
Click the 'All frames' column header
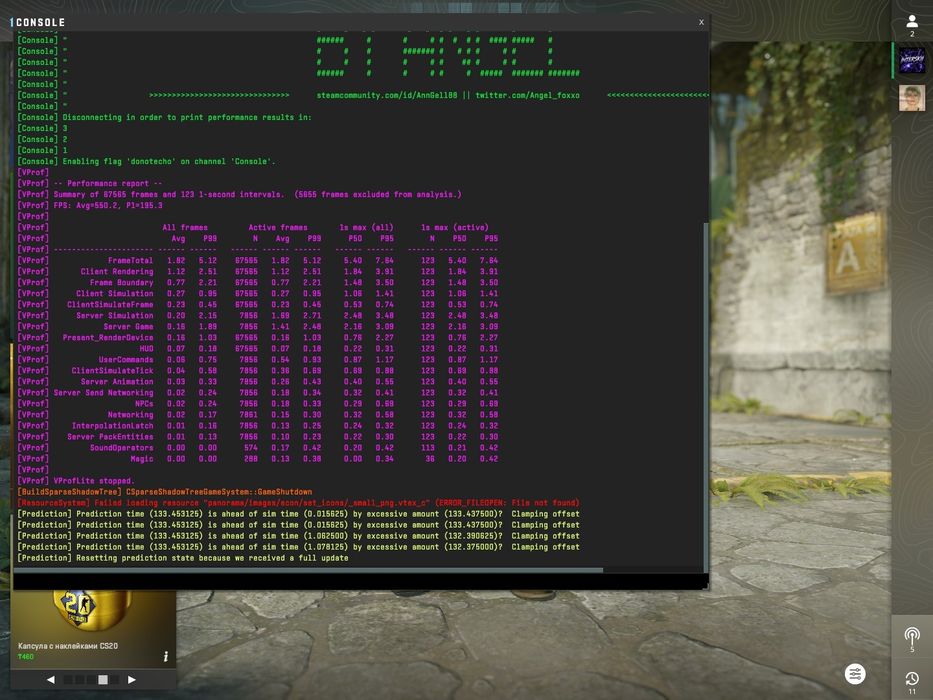[x=185, y=227]
